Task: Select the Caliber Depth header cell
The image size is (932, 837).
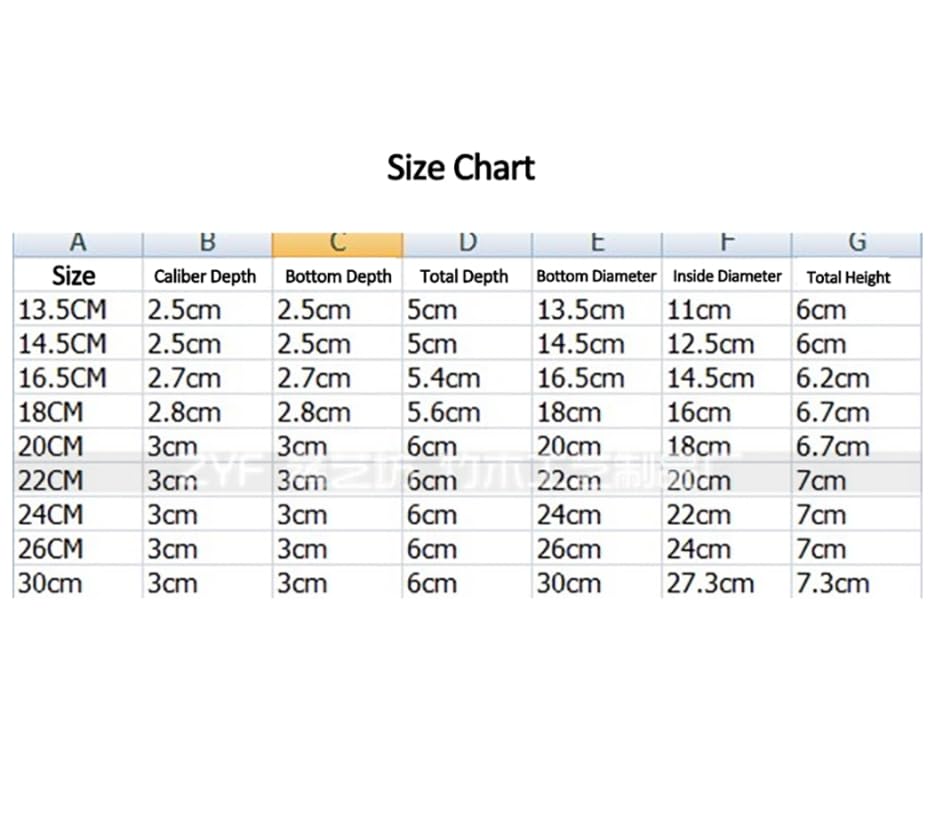Action: [207, 275]
